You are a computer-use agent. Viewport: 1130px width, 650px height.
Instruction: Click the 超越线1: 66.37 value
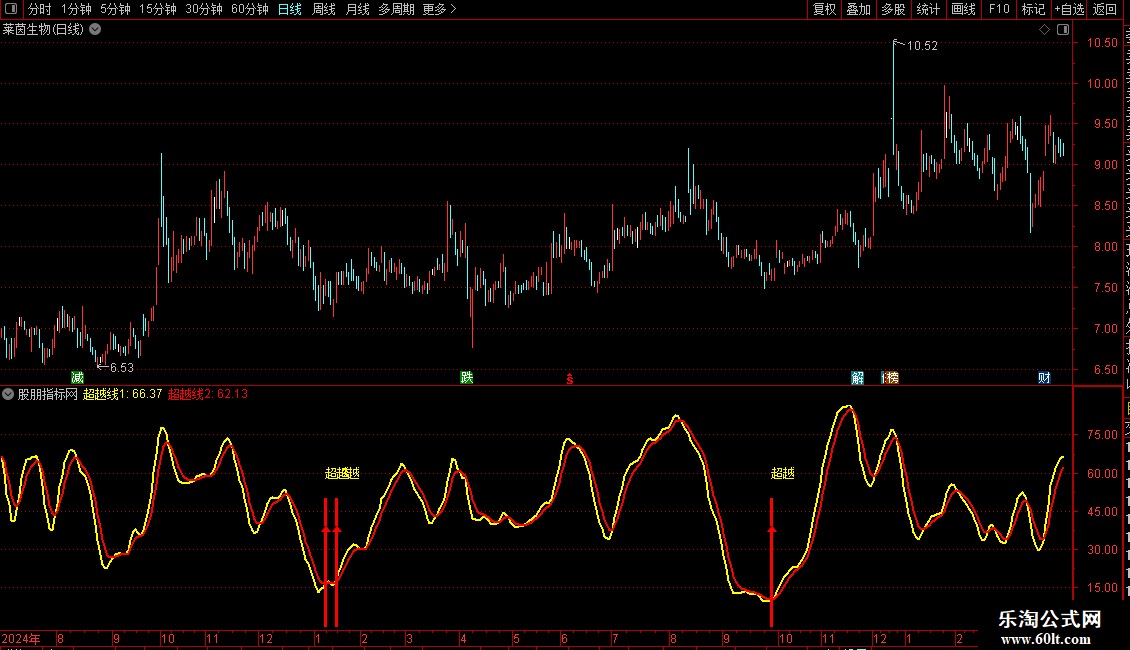tap(123, 394)
